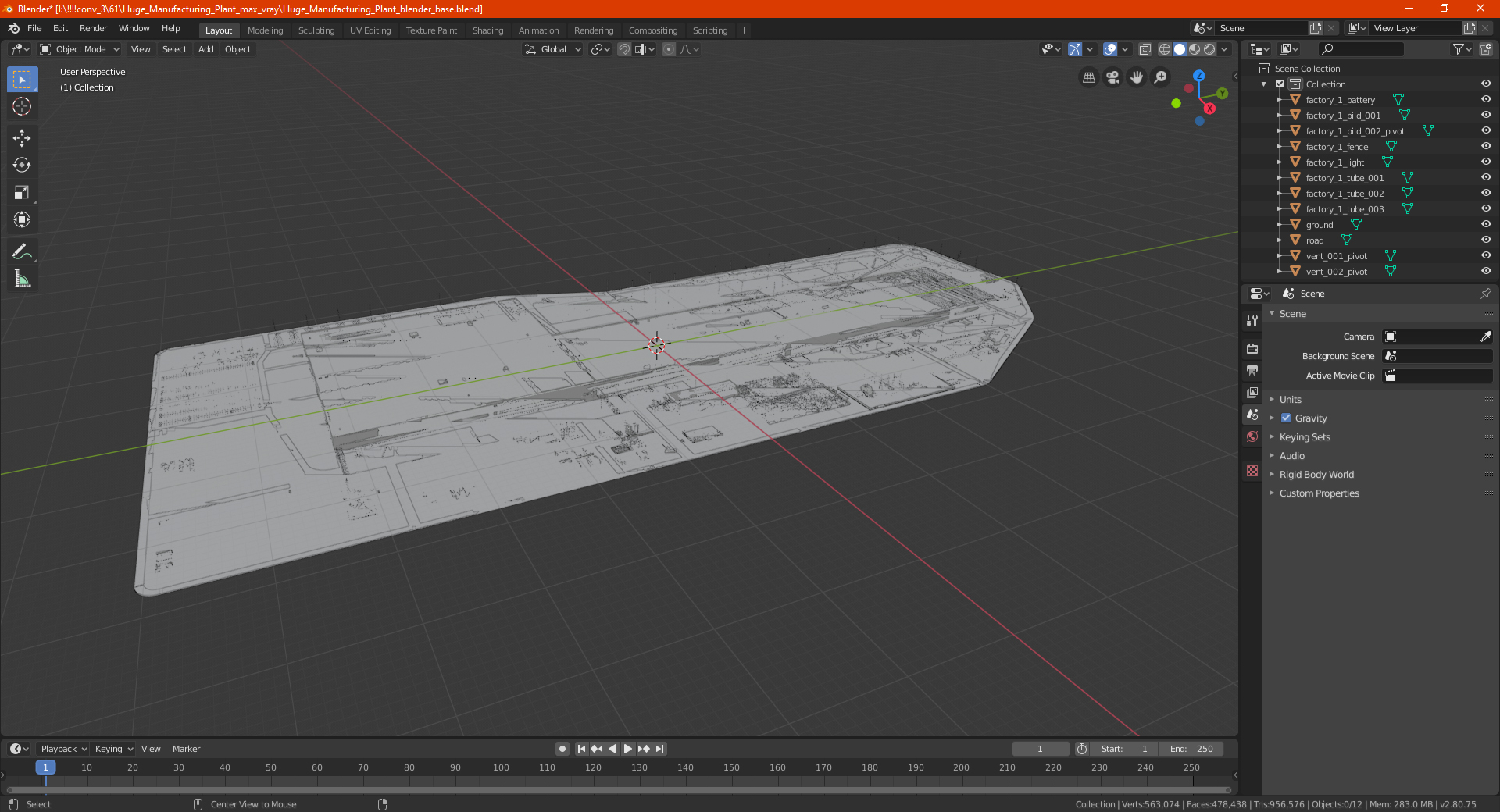Open the View Layer properties tab
Screen dimensions: 1500x812
point(1252,392)
